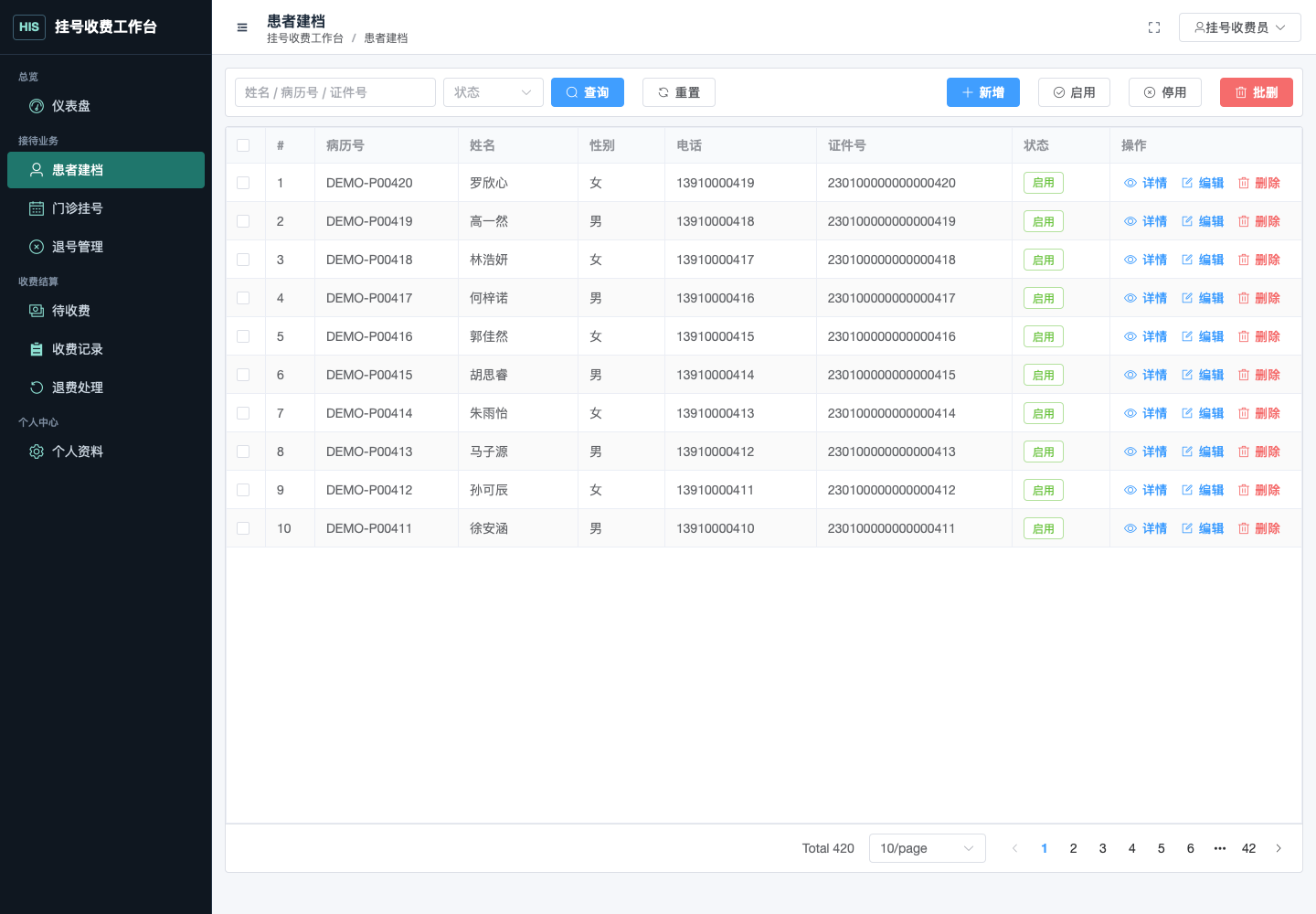Edit record of 徐安涵
This screenshot has width=1316, height=914.
pyautogui.click(x=1202, y=528)
